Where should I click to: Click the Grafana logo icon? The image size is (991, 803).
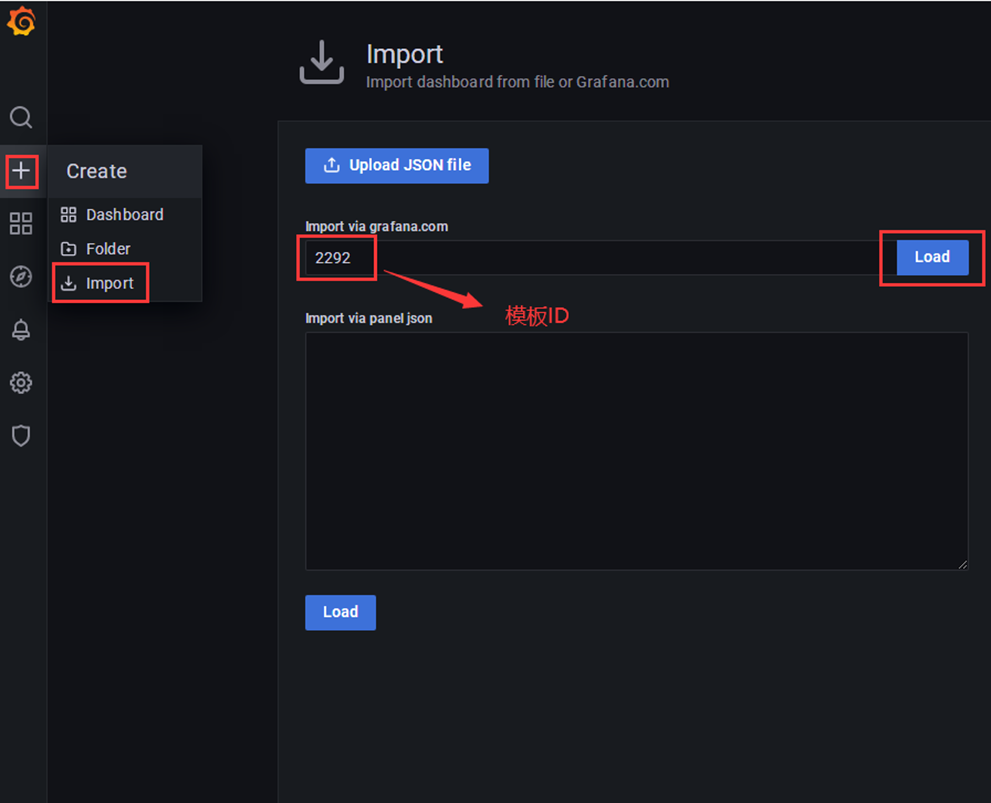(21, 21)
